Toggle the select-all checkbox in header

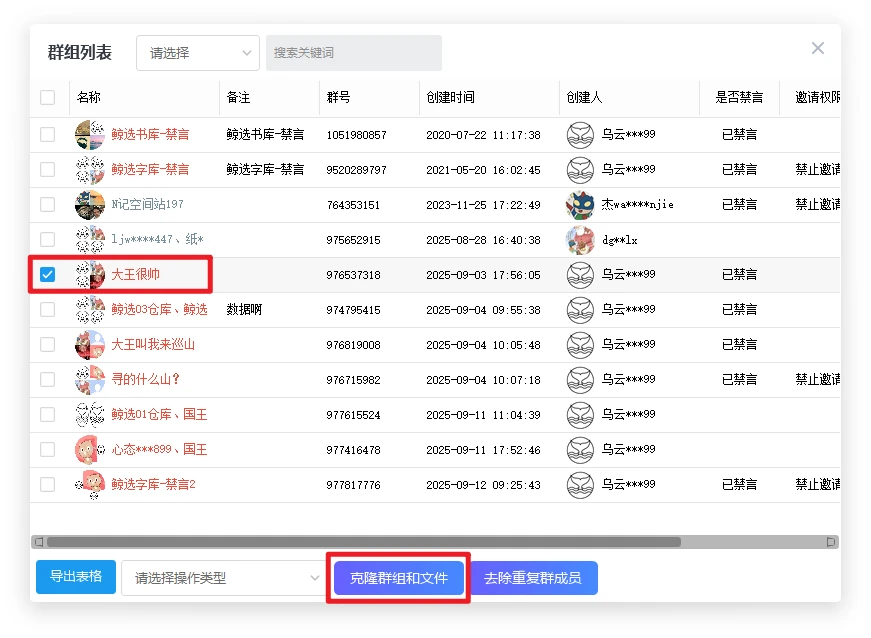48,98
